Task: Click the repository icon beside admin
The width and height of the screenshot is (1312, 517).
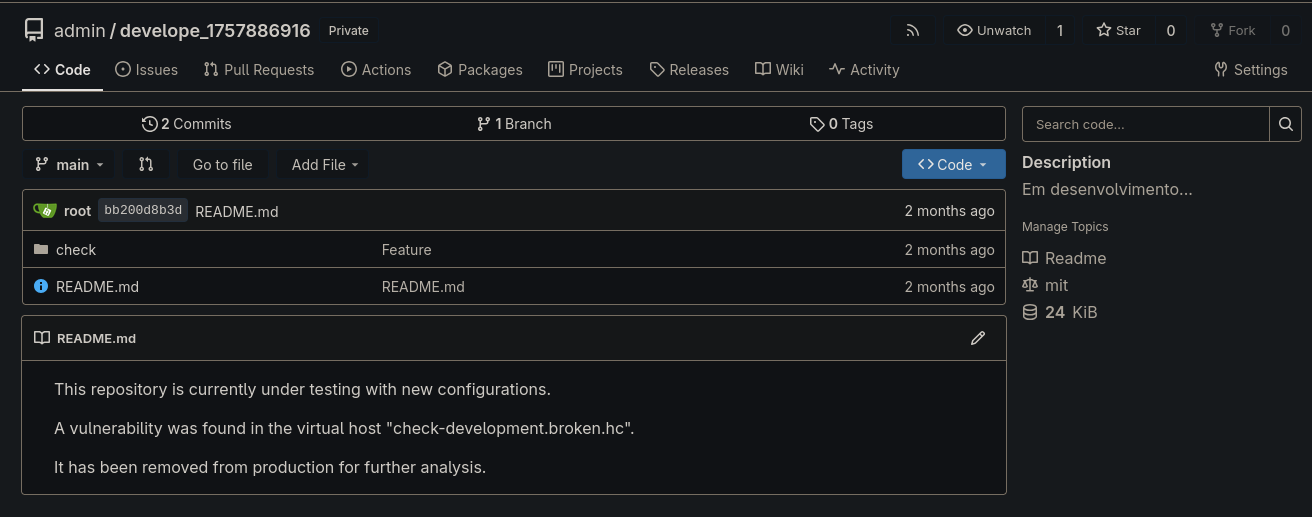Action: (x=34, y=30)
